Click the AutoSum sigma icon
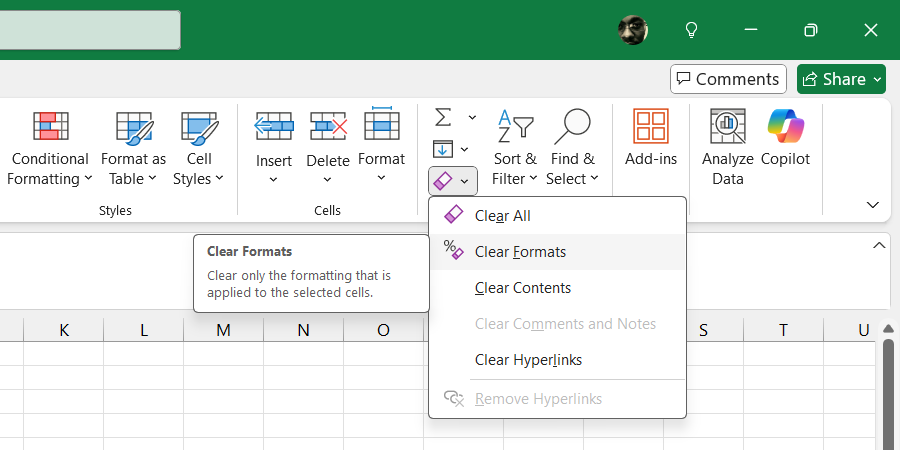The image size is (900, 450). point(443,117)
